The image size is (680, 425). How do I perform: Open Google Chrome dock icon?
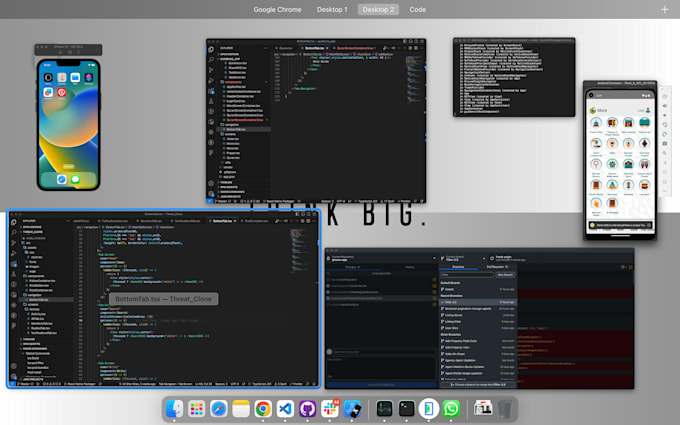click(x=263, y=409)
